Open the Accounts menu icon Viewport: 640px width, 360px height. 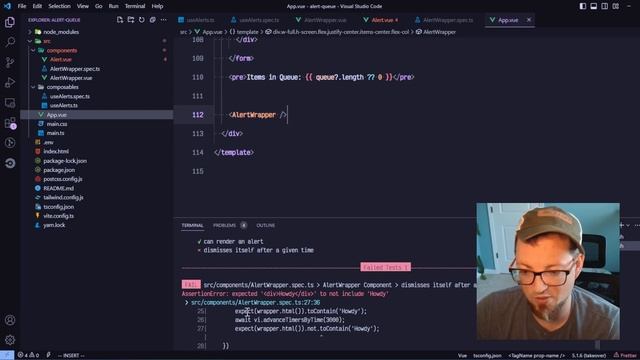point(10,320)
